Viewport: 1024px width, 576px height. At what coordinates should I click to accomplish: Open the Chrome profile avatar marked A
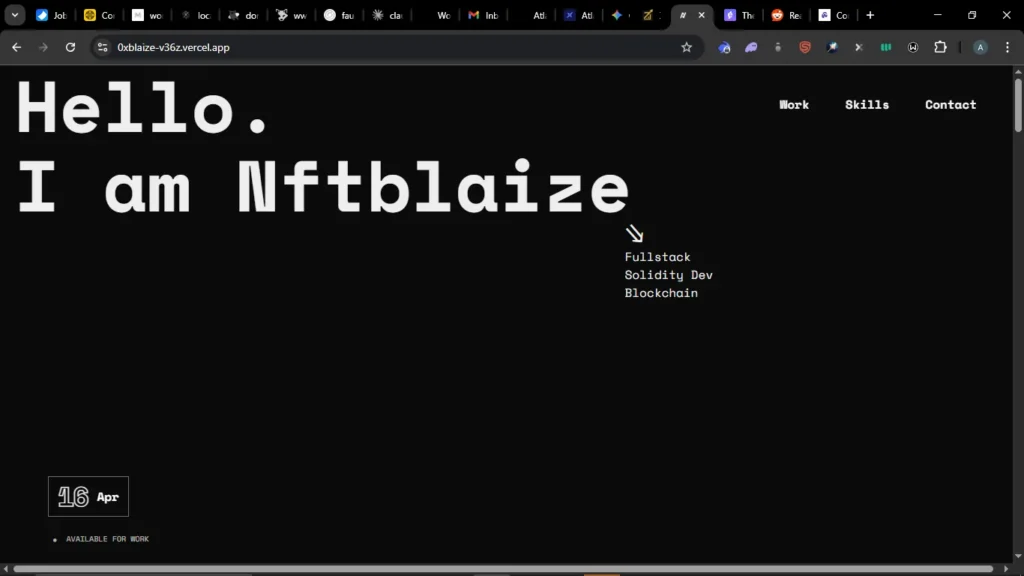point(980,47)
